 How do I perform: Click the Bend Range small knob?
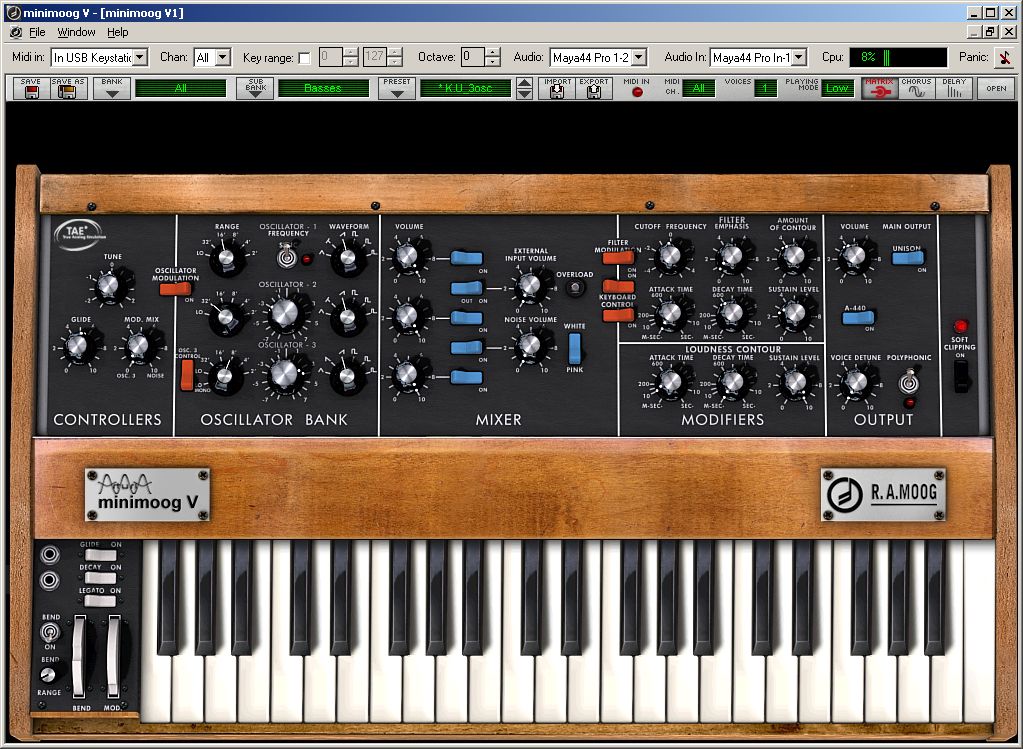point(48,675)
